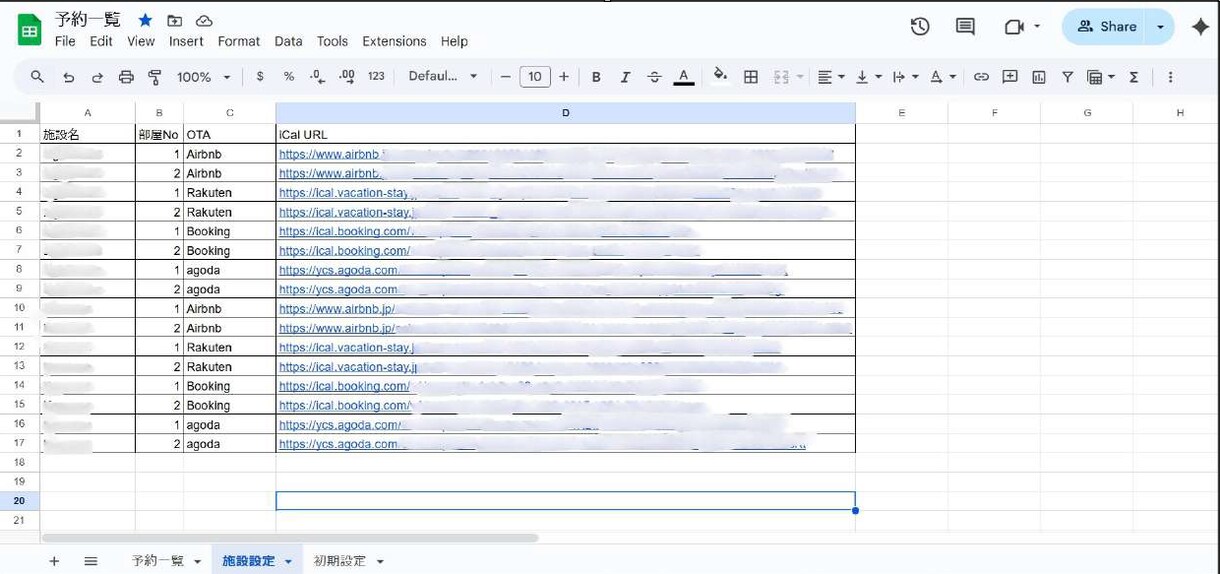Image resolution: width=1220 pixels, height=574 pixels.
Task: Toggle bold formatting
Action: (596, 77)
